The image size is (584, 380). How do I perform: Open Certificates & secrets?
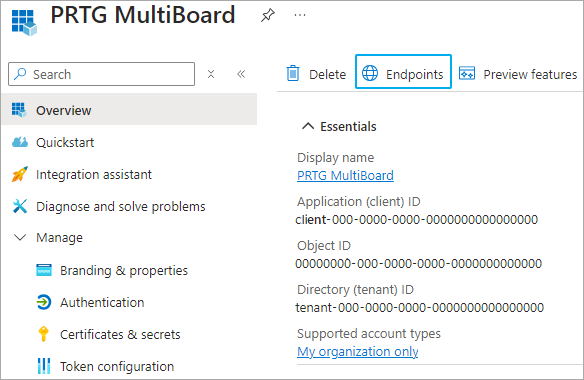[x=120, y=334]
